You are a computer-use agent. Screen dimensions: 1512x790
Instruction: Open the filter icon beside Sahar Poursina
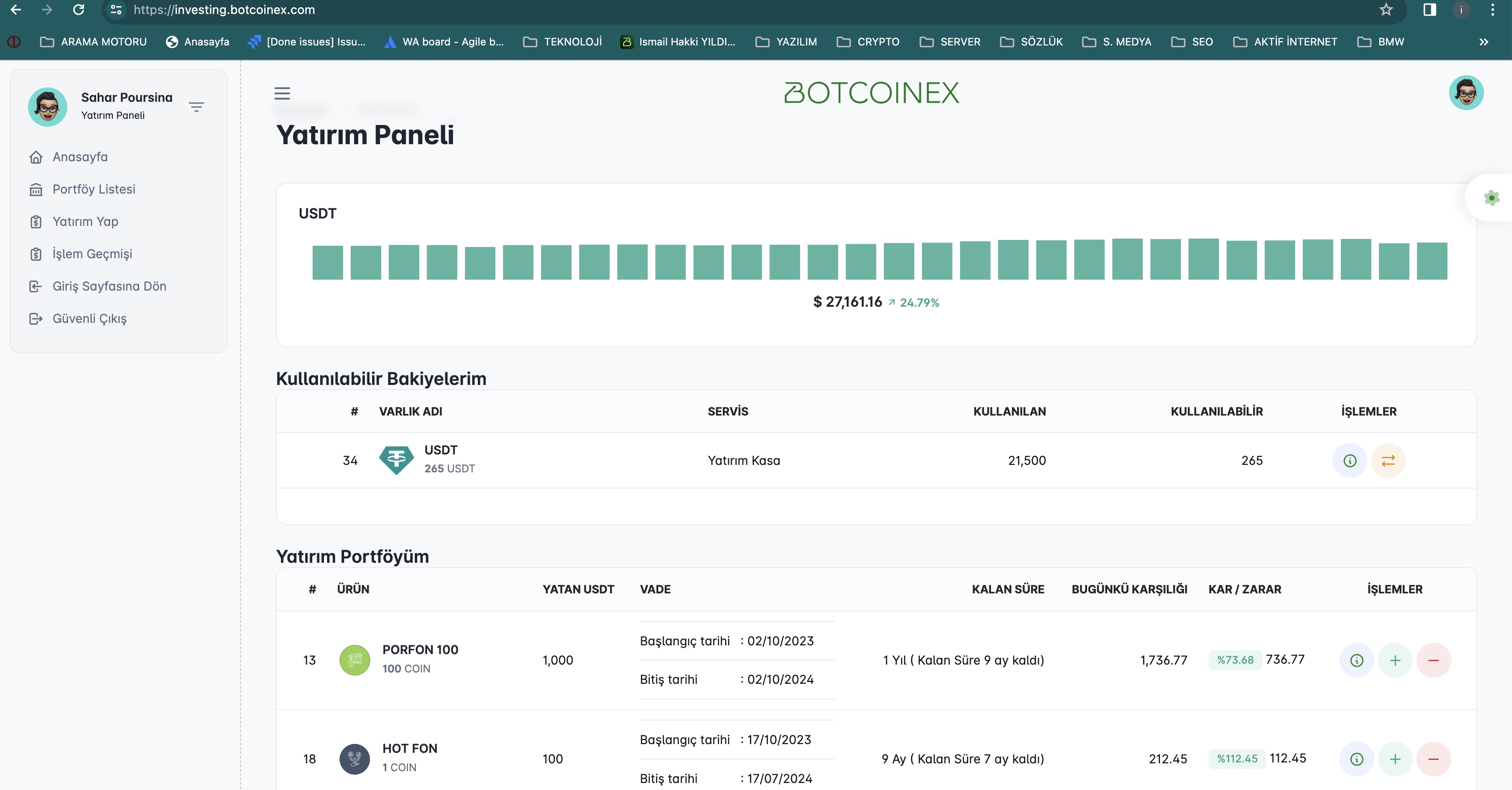point(196,107)
